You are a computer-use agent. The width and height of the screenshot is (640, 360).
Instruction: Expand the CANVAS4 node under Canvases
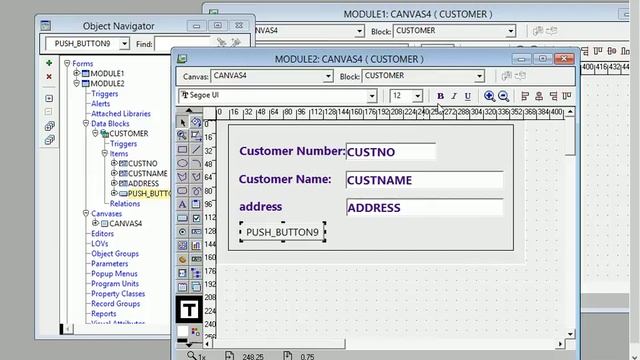click(x=95, y=223)
